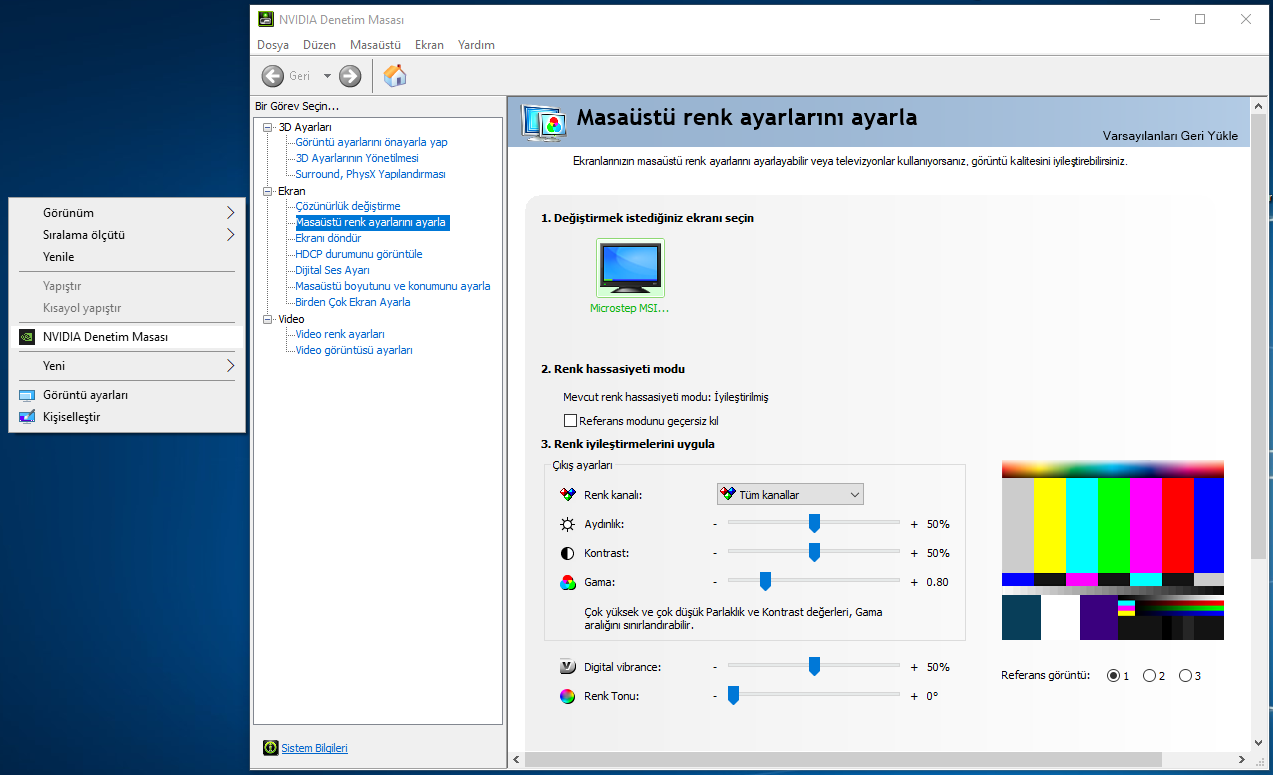This screenshot has height=775, width=1273.
Task: Select reference image radio button 3
Action: tap(1186, 676)
